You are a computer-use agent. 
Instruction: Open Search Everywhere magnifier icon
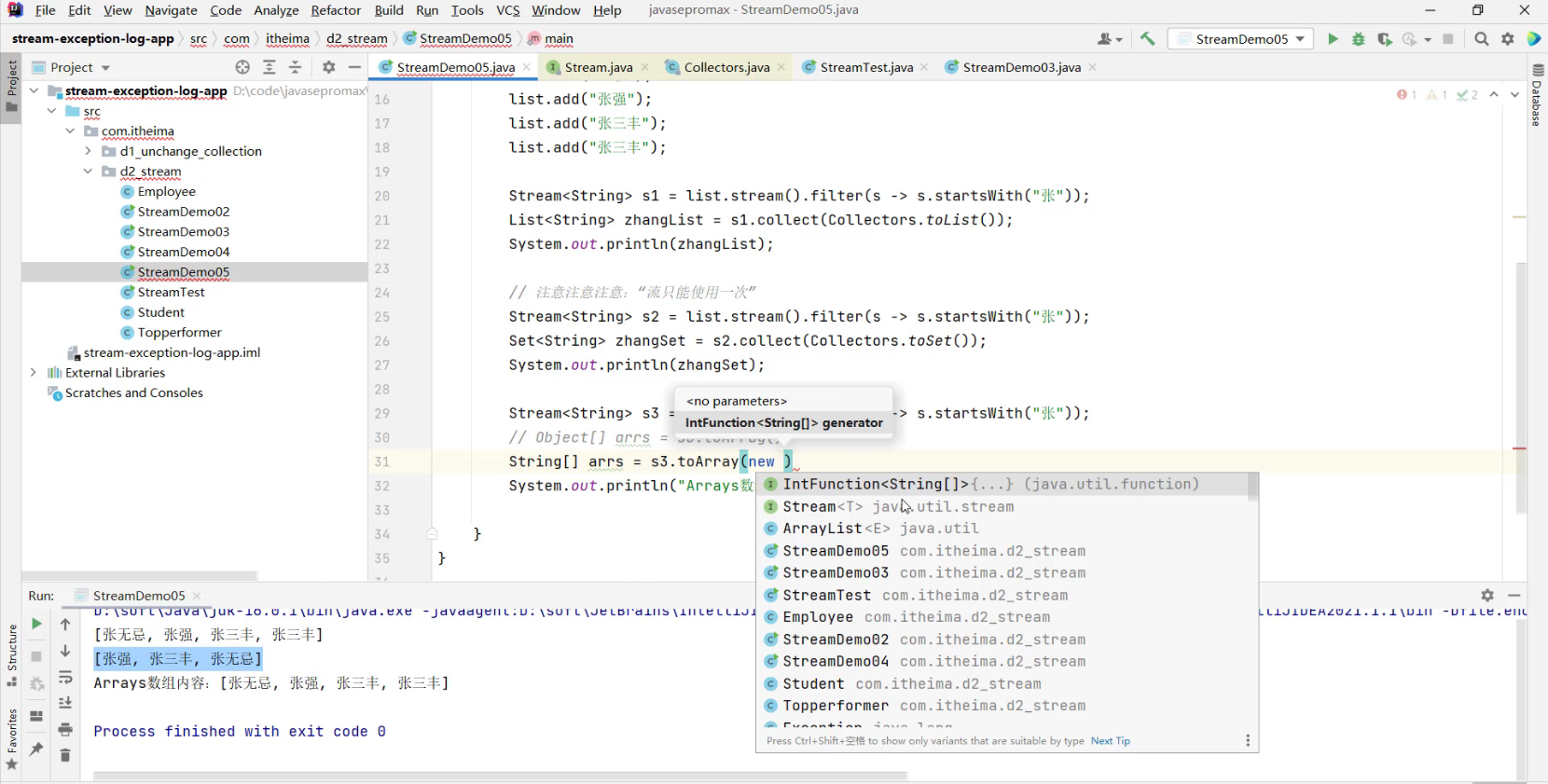pyautogui.click(x=1482, y=39)
